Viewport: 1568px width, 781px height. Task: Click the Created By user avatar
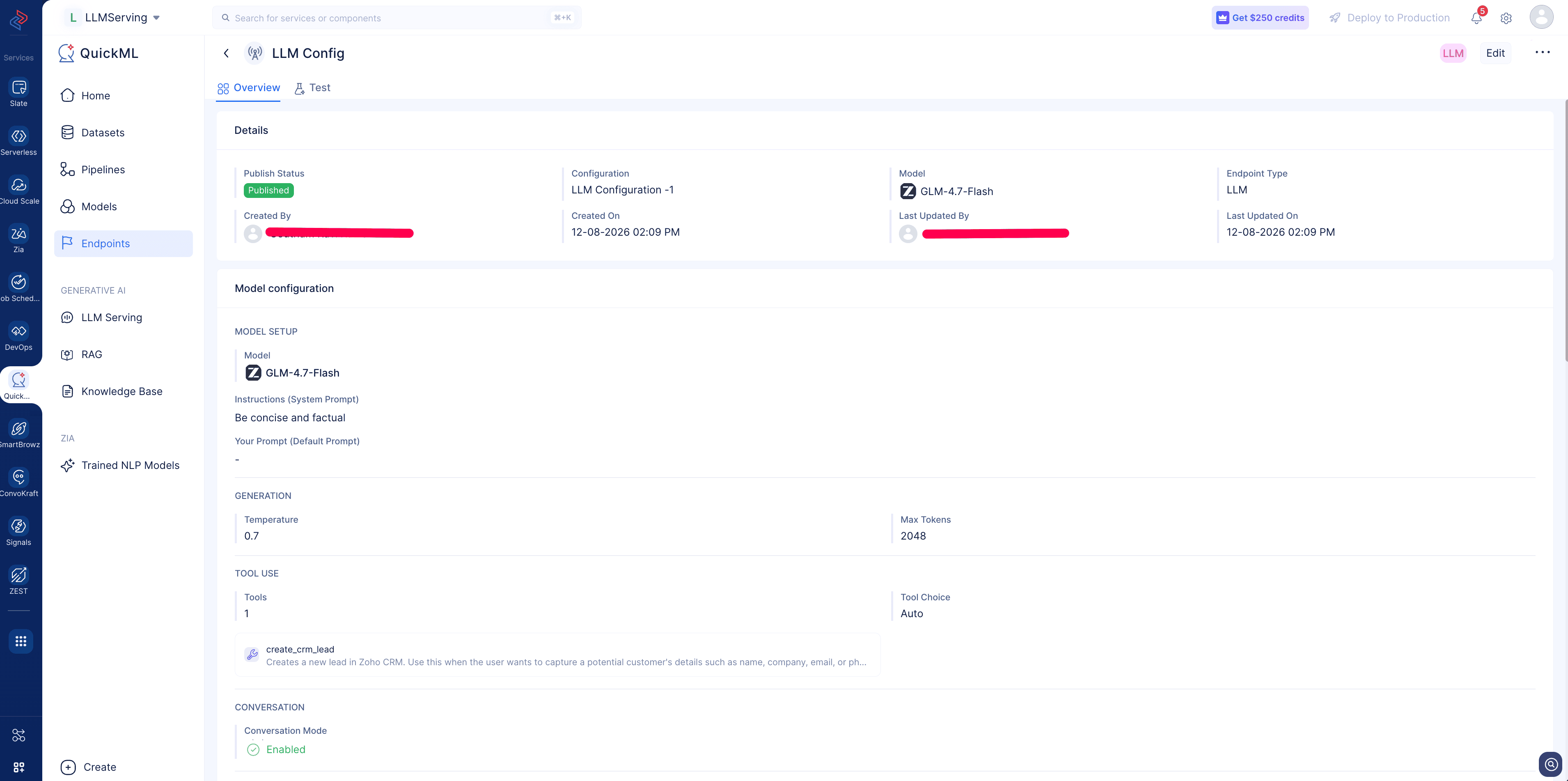252,234
